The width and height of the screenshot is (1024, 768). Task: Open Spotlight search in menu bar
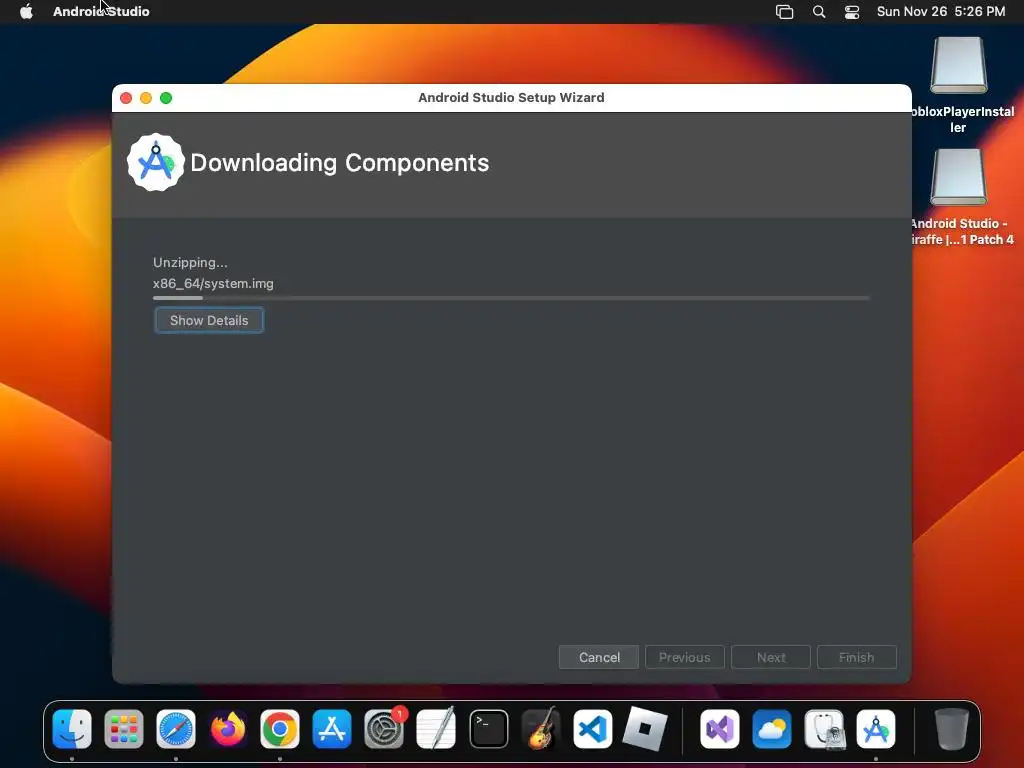click(818, 12)
